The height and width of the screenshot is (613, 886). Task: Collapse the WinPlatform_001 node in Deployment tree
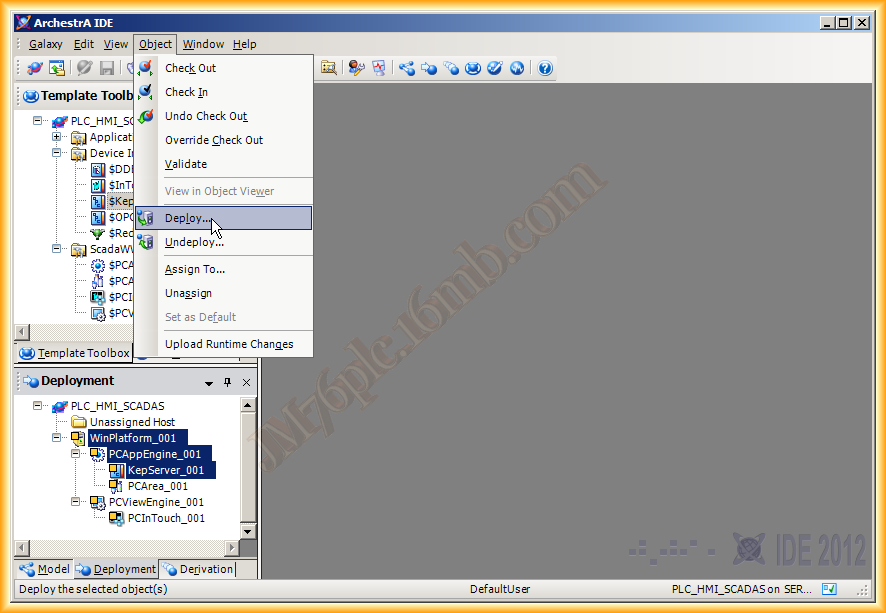pos(57,438)
